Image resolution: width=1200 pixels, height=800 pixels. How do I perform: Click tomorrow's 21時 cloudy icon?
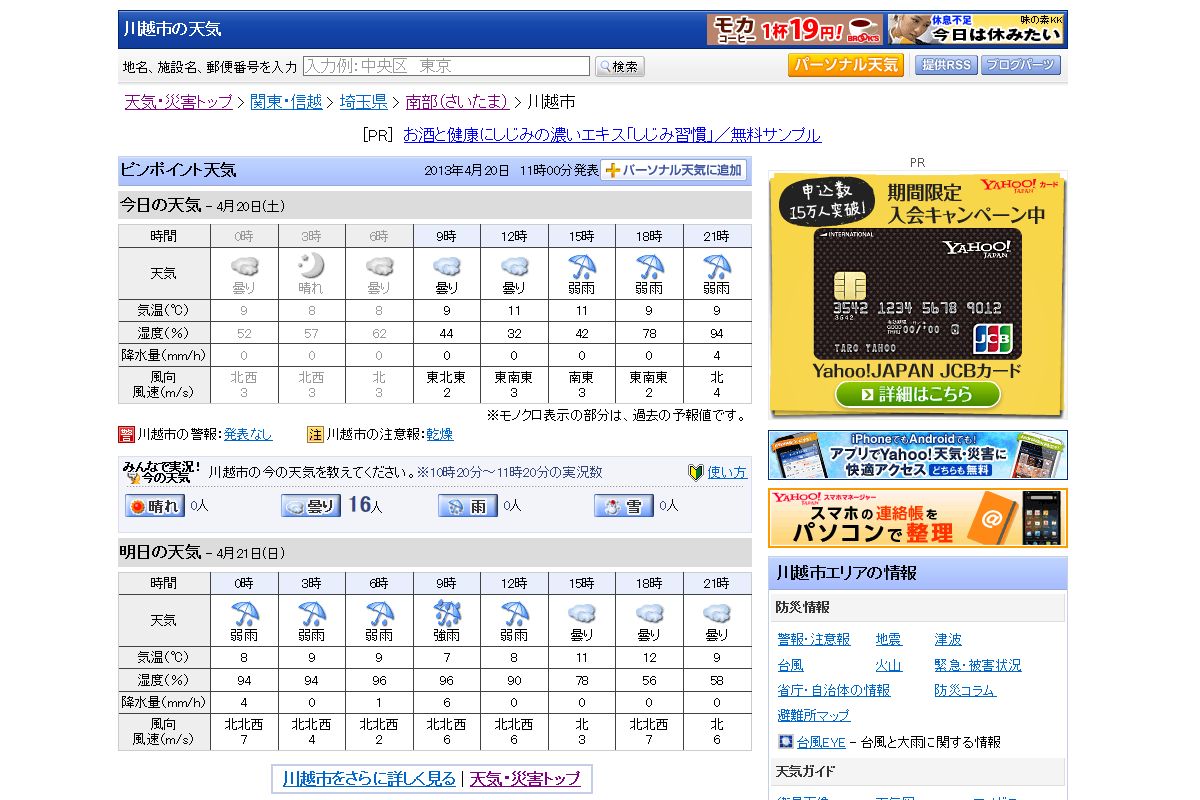pyautogui.click(x=717, y=613)
